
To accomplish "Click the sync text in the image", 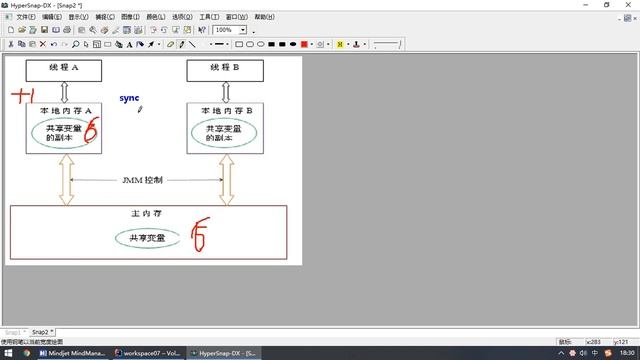I will coord(129,98).
